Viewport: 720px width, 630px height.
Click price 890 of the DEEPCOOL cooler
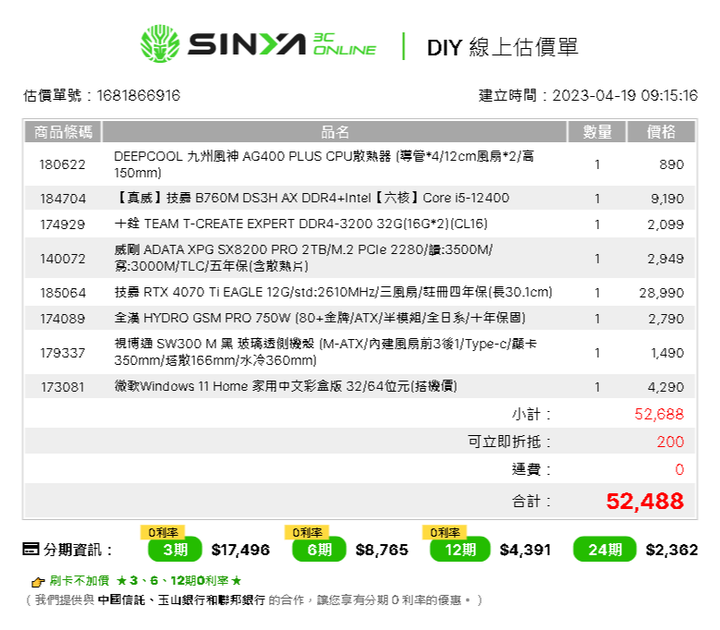tap(672, 164)
